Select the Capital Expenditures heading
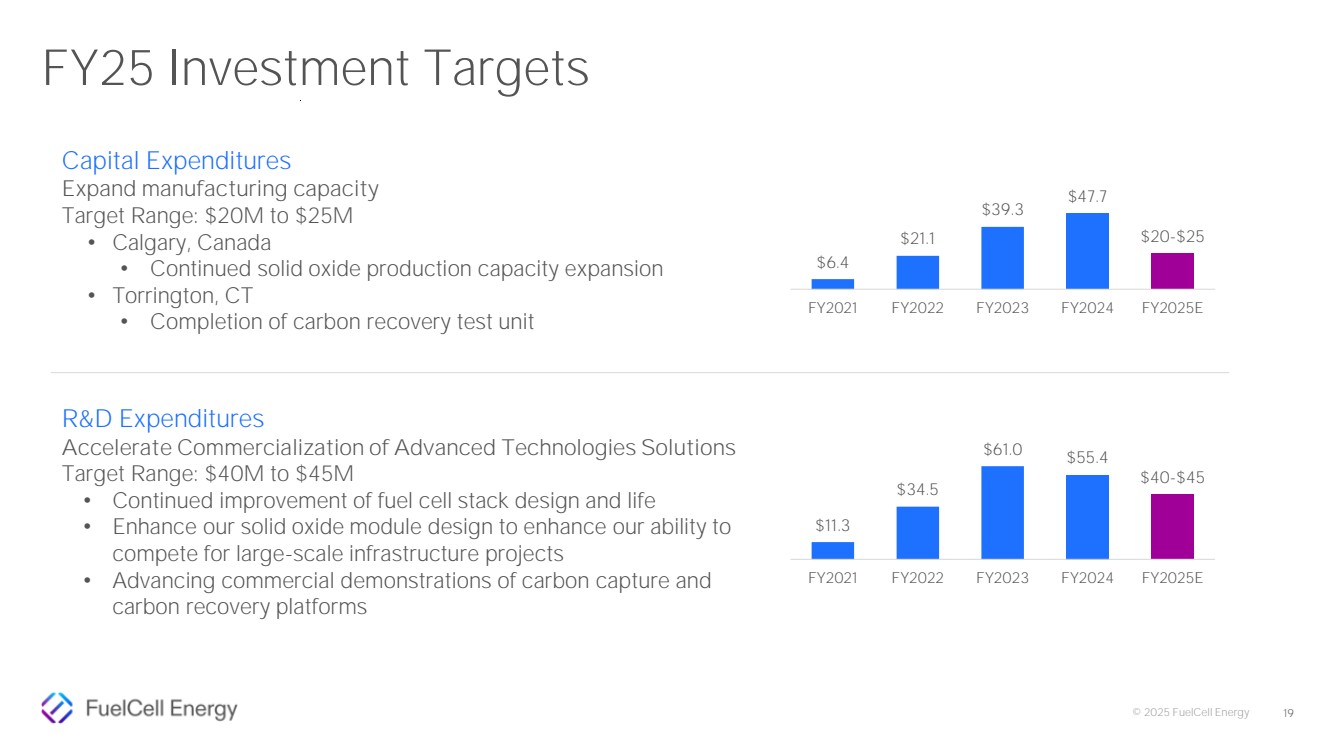This screenshot has height=749, width=1333. pyautogui.click(x=176, y=160)
